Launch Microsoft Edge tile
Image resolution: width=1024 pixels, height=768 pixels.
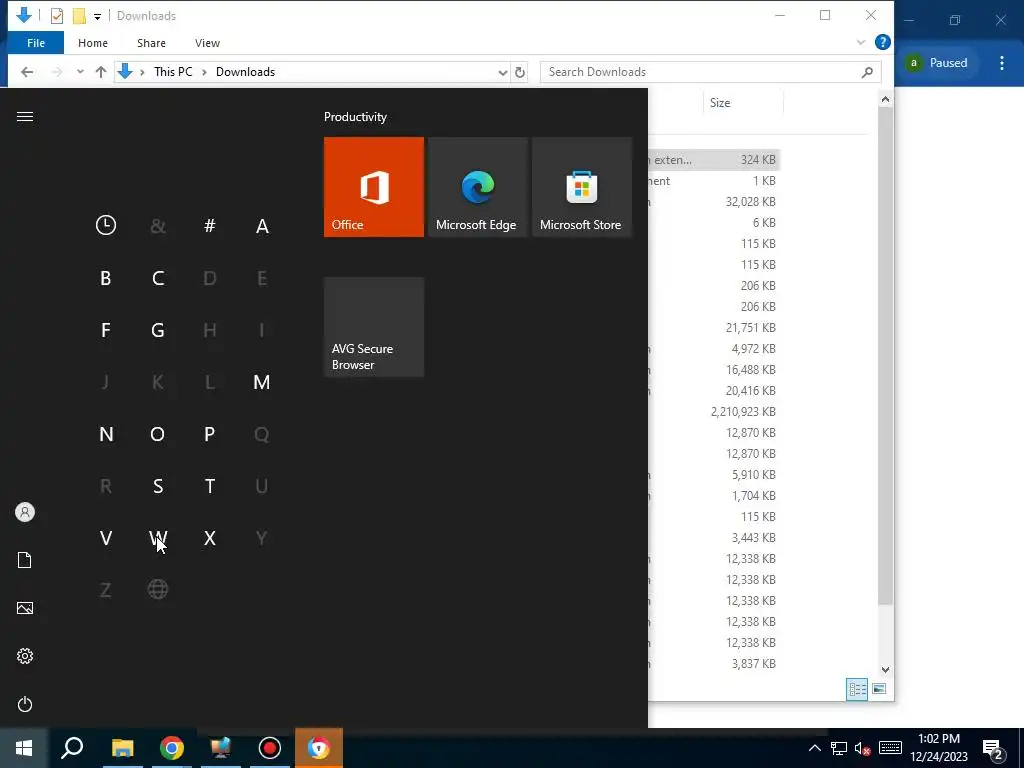(x=477, y=187)
